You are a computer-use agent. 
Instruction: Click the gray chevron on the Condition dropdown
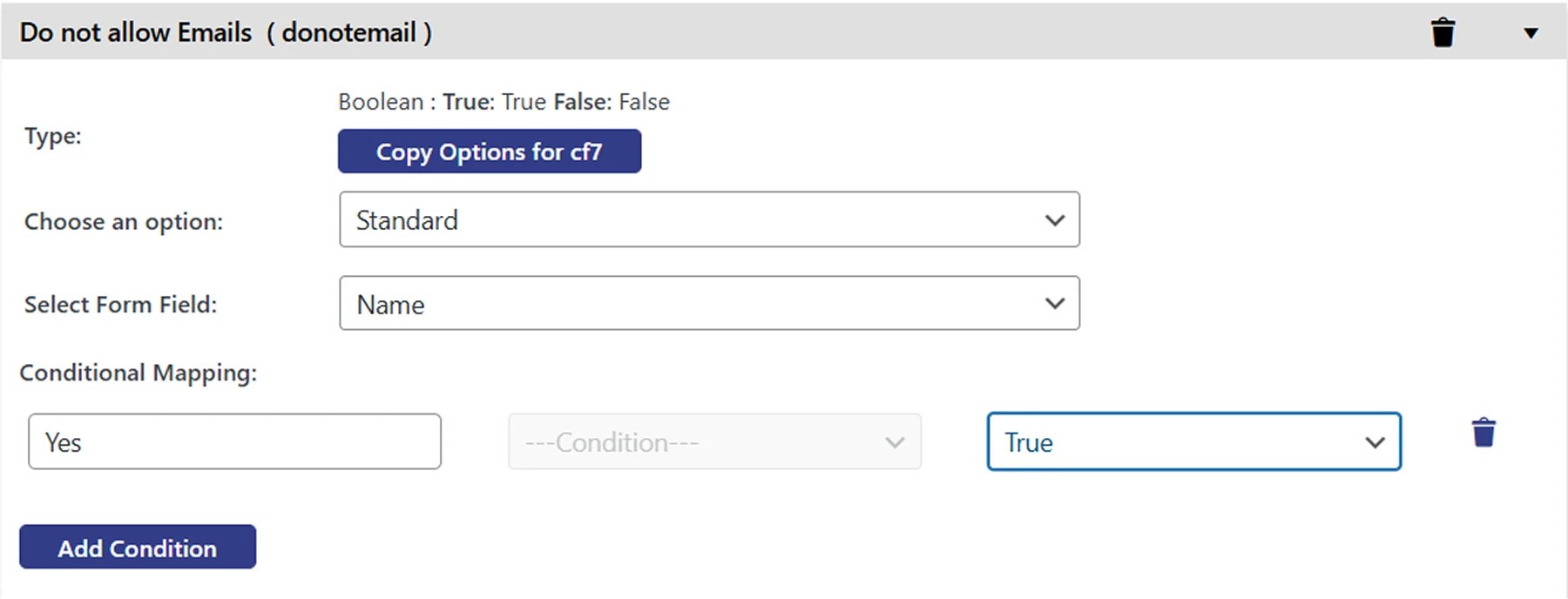(894, 442)
